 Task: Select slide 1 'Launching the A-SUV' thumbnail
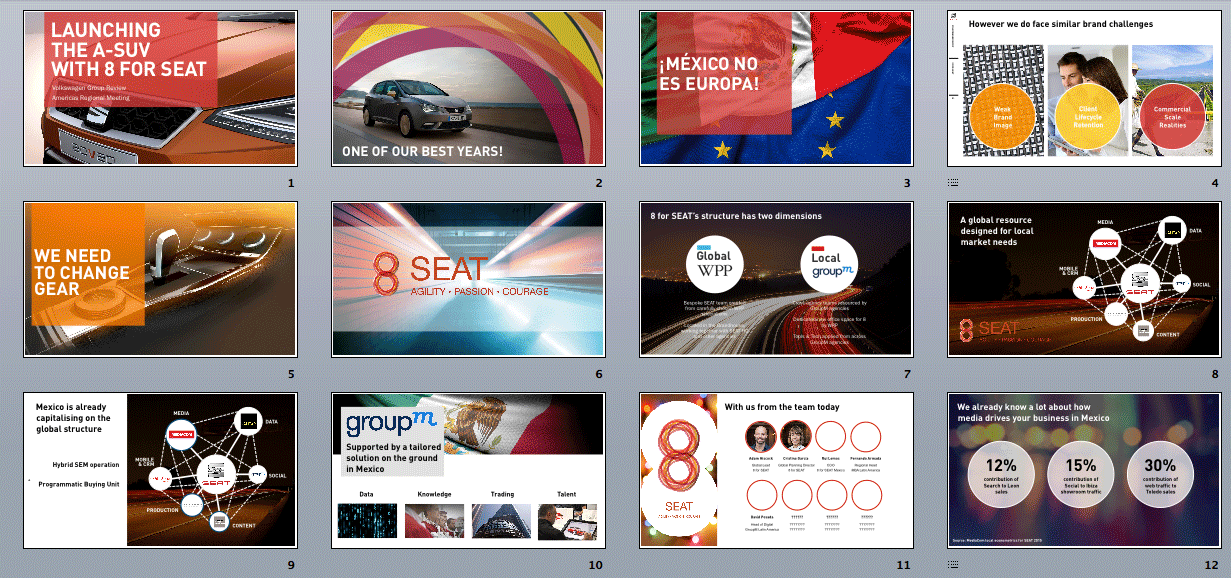click(160, 89)
